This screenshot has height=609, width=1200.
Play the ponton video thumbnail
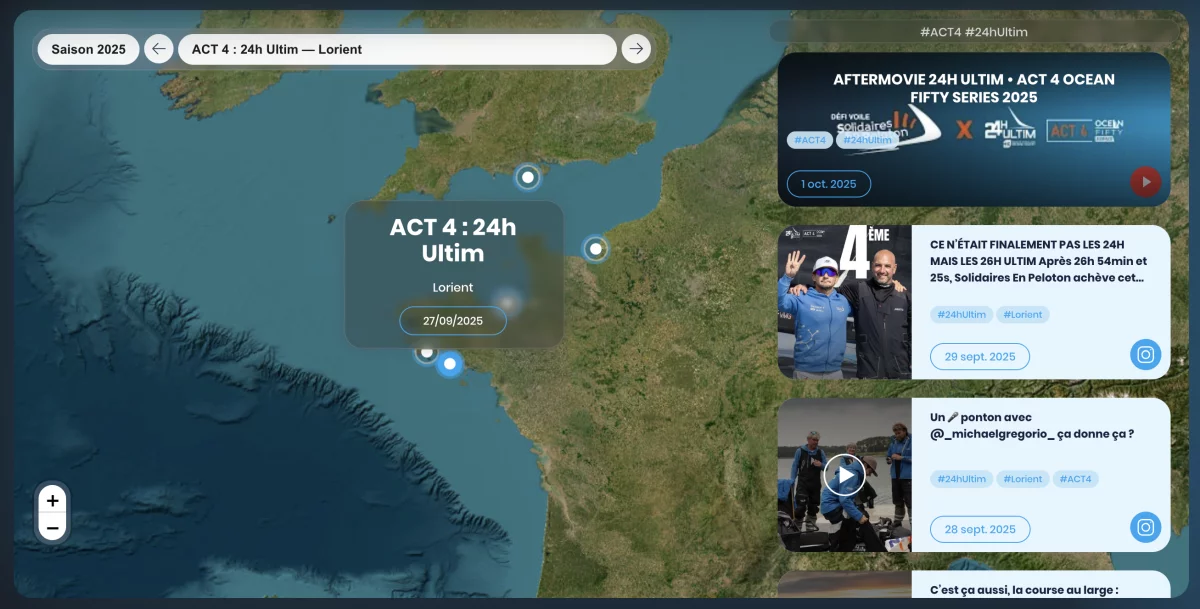845,475
